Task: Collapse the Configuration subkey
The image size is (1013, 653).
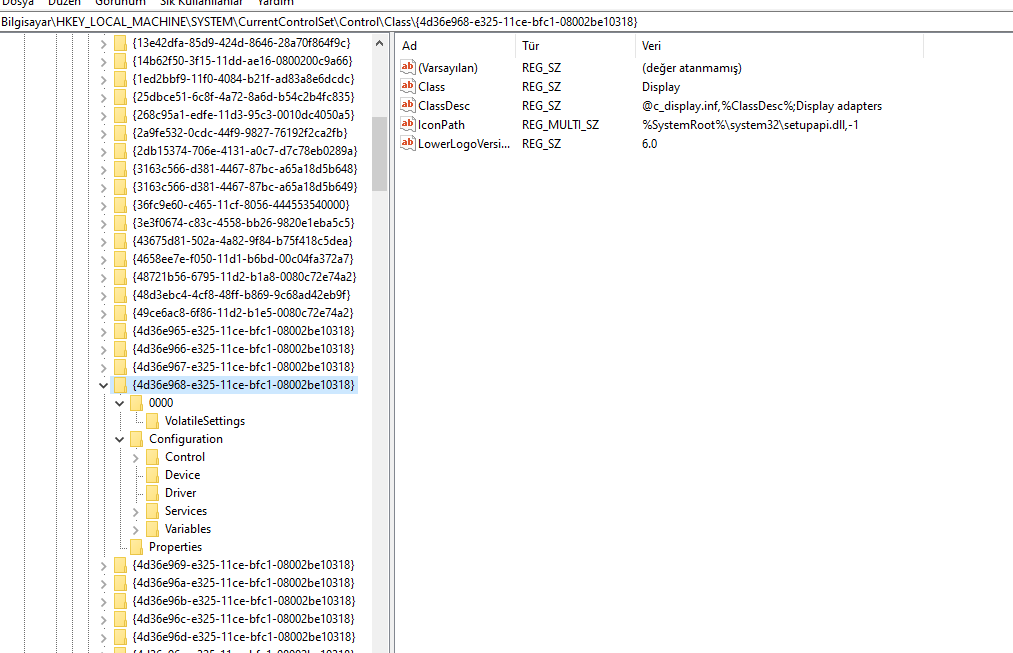Action: 120,439
